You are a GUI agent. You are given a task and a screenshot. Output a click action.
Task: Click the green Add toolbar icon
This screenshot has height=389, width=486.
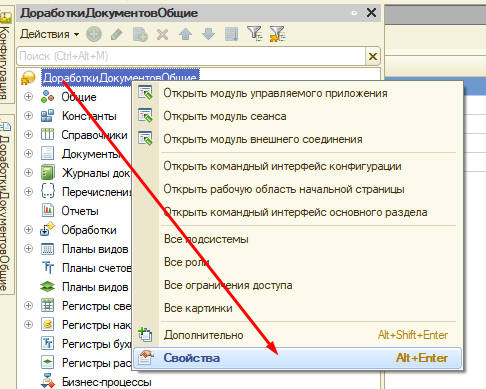click(x=94, y=34)
